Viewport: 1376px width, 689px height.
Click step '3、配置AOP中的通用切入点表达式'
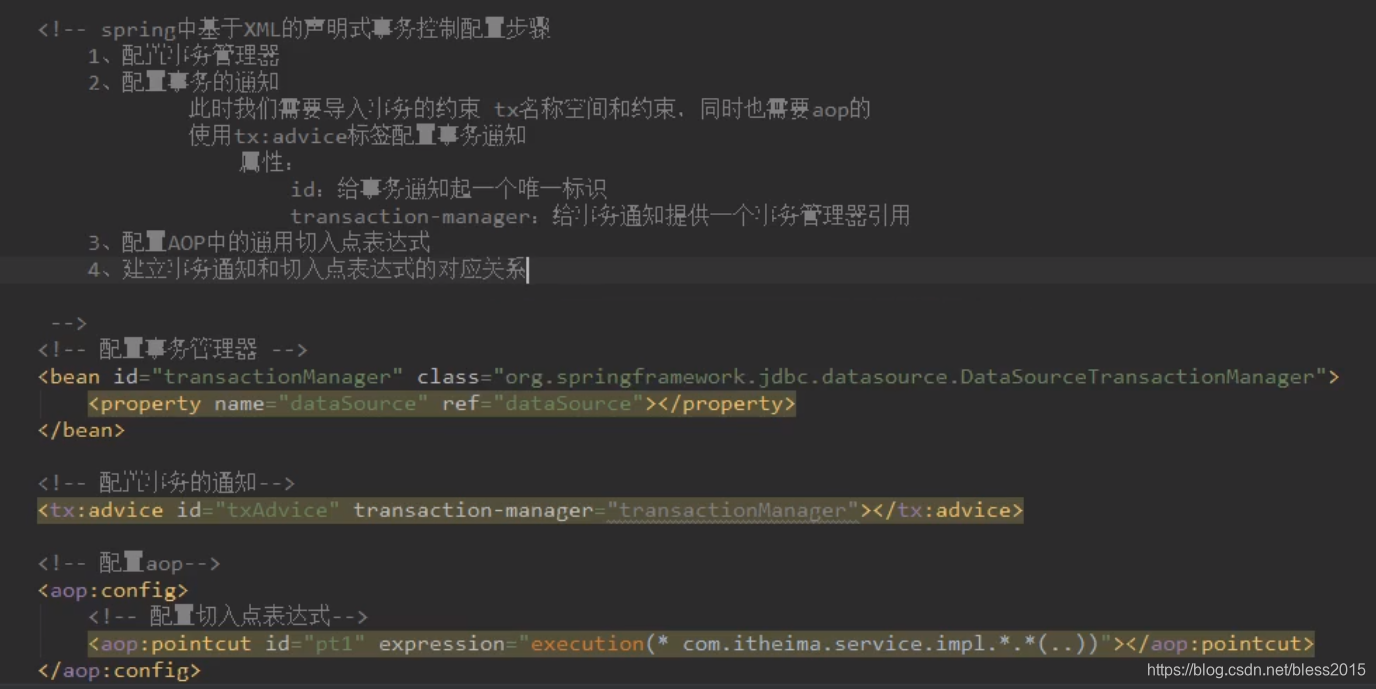click(x=259, y=242)
